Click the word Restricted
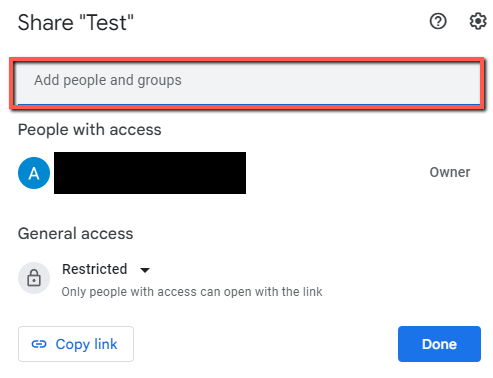Image resolution: width=493 pixels, height=378 pixels. (95, 269)
